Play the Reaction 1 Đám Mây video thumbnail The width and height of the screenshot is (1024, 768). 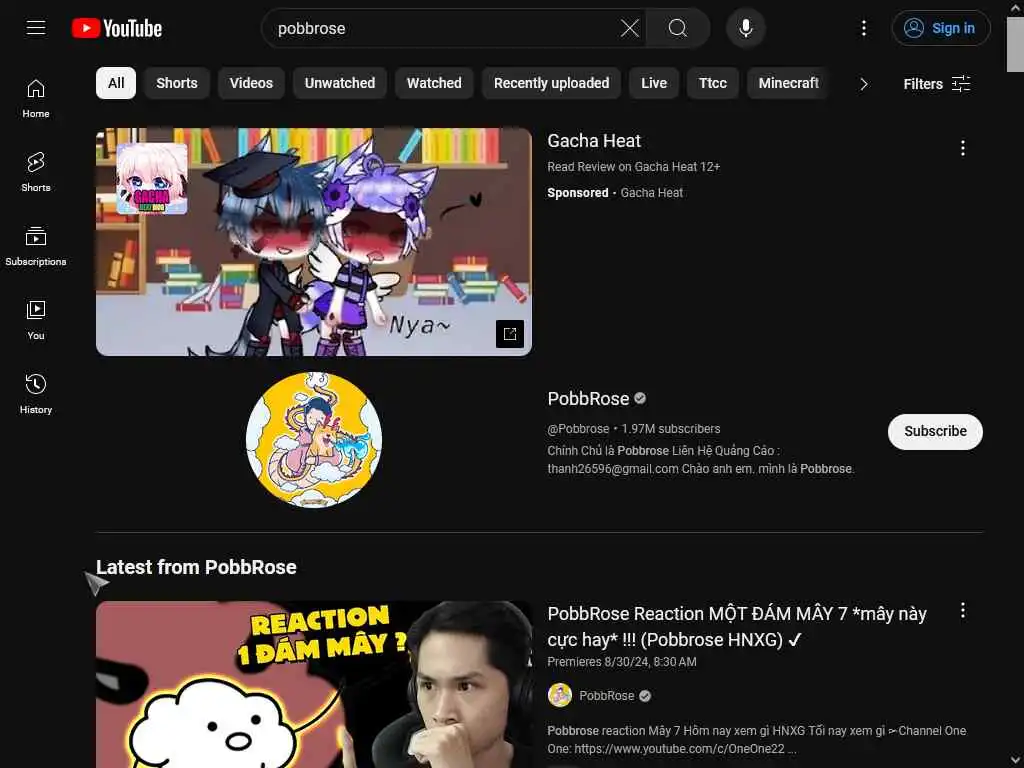pos(313,684)
